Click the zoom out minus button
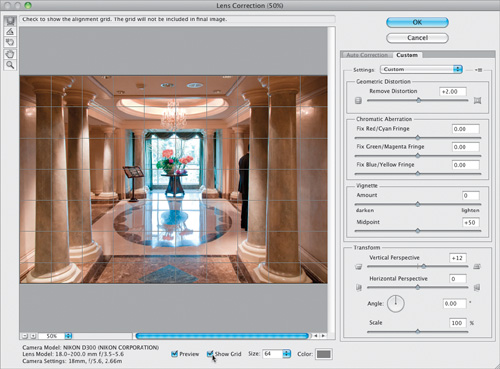 pos(25,336)
